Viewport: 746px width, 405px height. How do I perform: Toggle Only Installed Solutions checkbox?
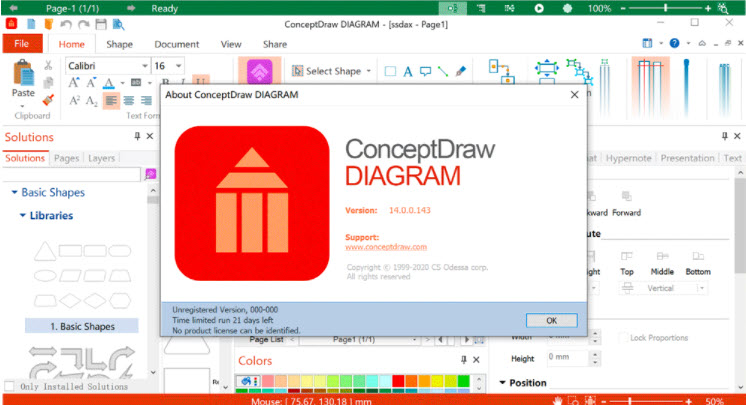coord(9,386)
